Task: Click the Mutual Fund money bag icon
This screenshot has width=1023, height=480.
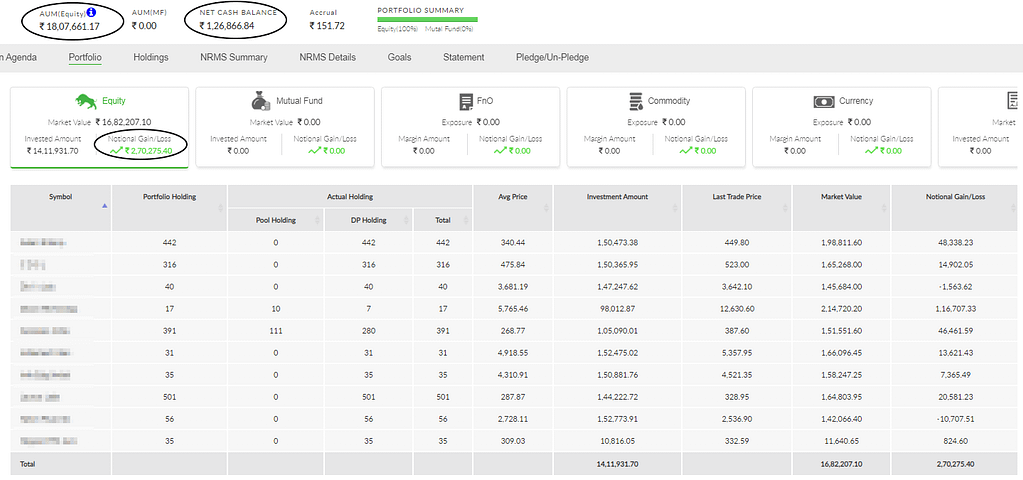Action: click(x=261, y=101)
